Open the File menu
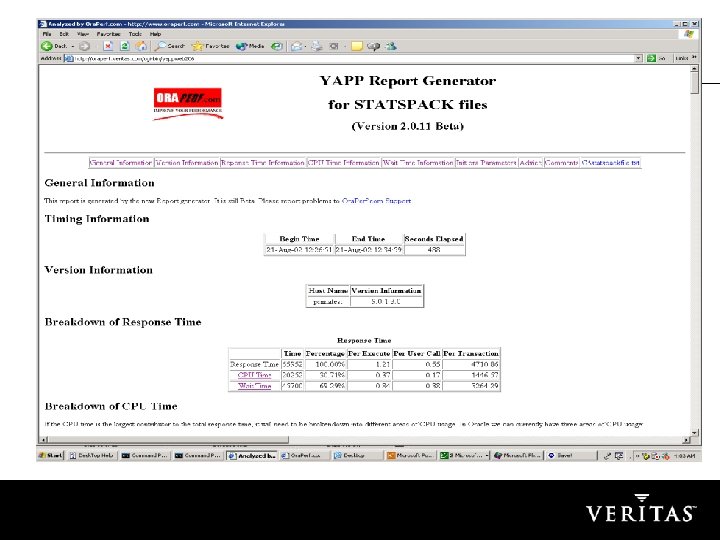 tap(47, 34)
